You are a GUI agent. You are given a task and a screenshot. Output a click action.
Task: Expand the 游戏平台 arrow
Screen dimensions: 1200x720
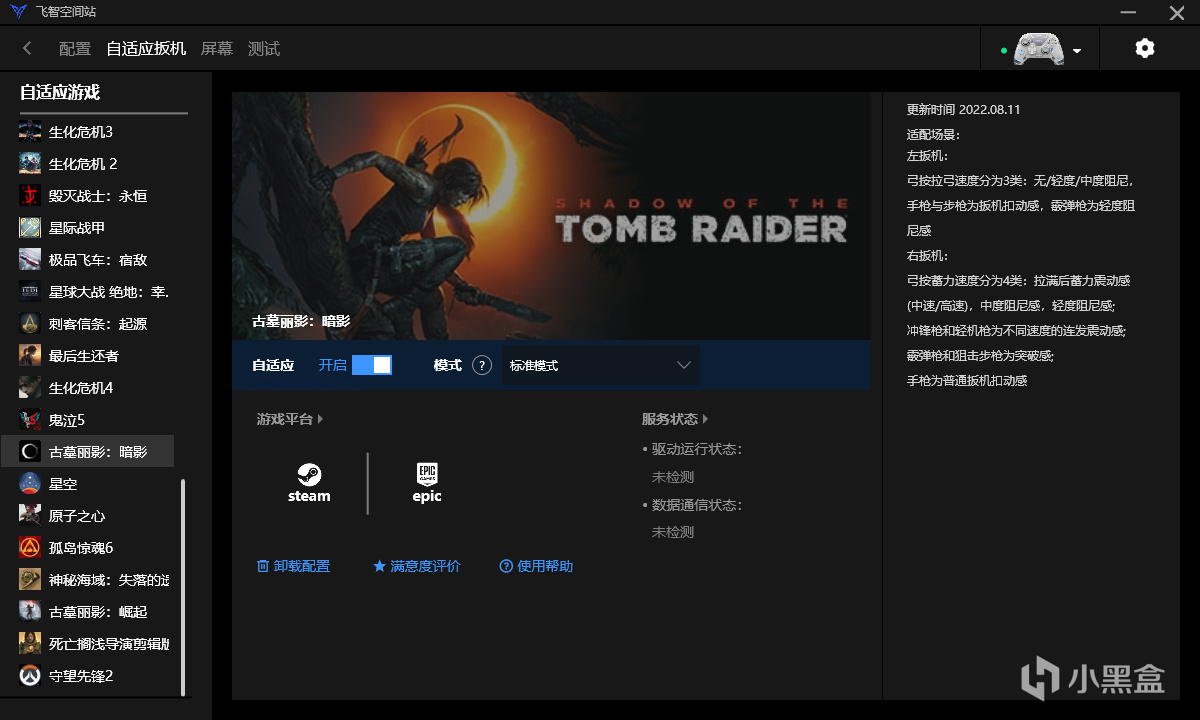coord(320,419)
